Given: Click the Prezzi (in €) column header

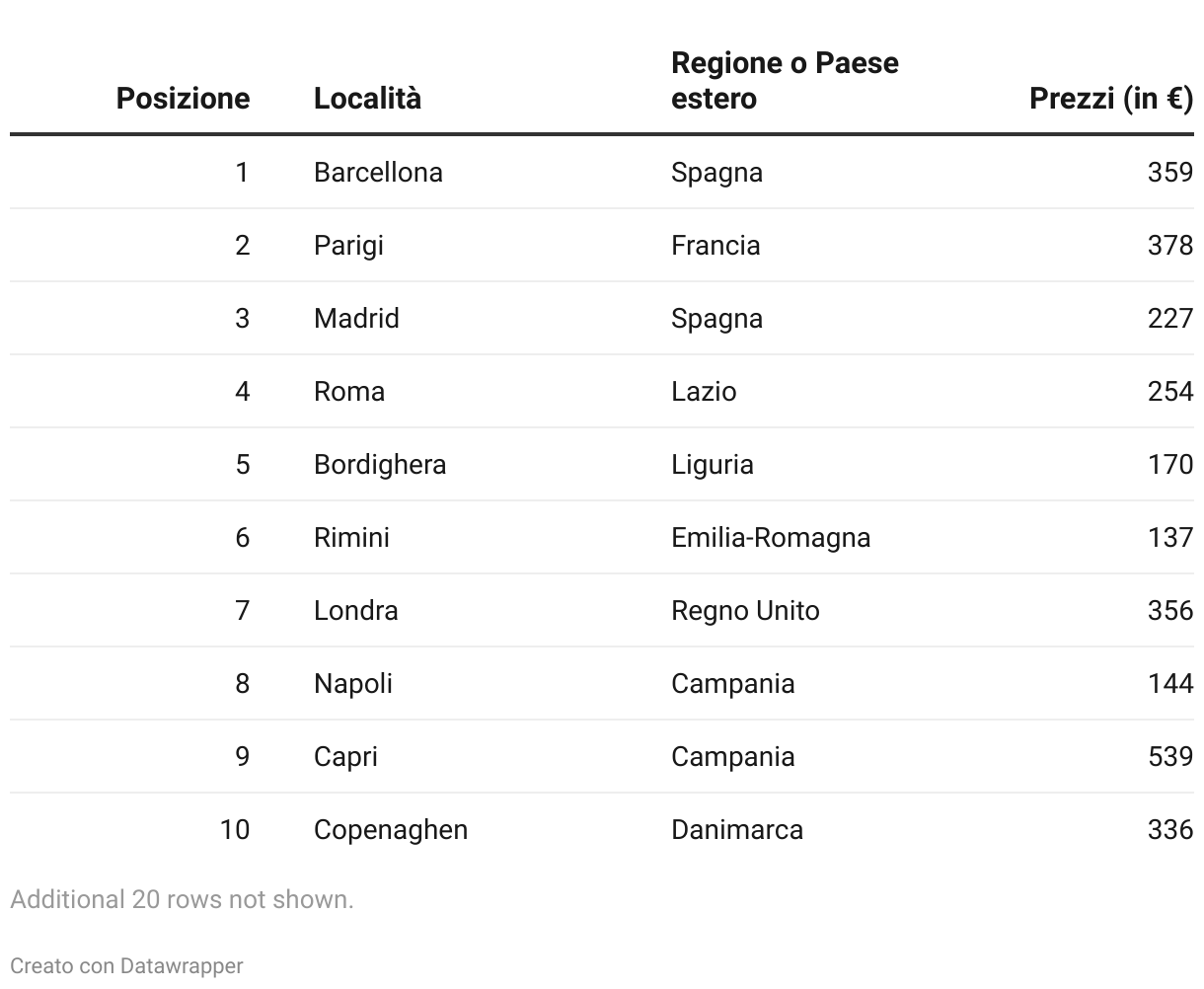Looking at the screenshot, I should click(1111, 99).
